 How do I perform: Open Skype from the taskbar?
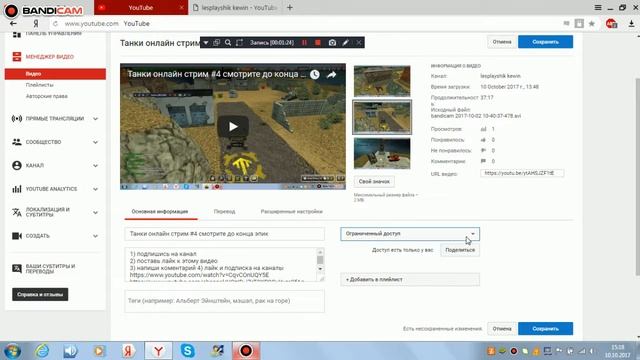[x=187, y=351]
